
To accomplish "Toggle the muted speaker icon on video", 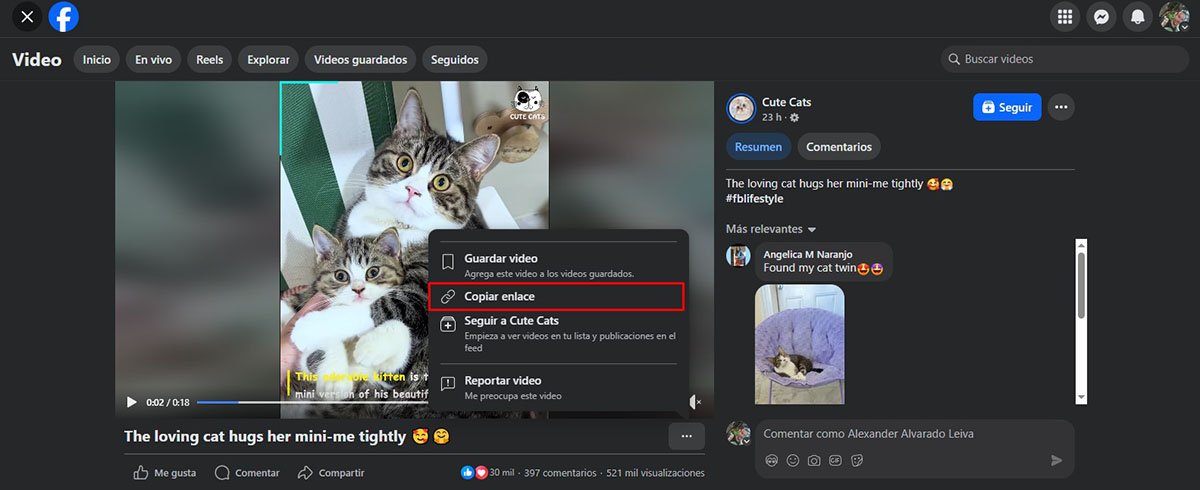I will click(696, 402).
